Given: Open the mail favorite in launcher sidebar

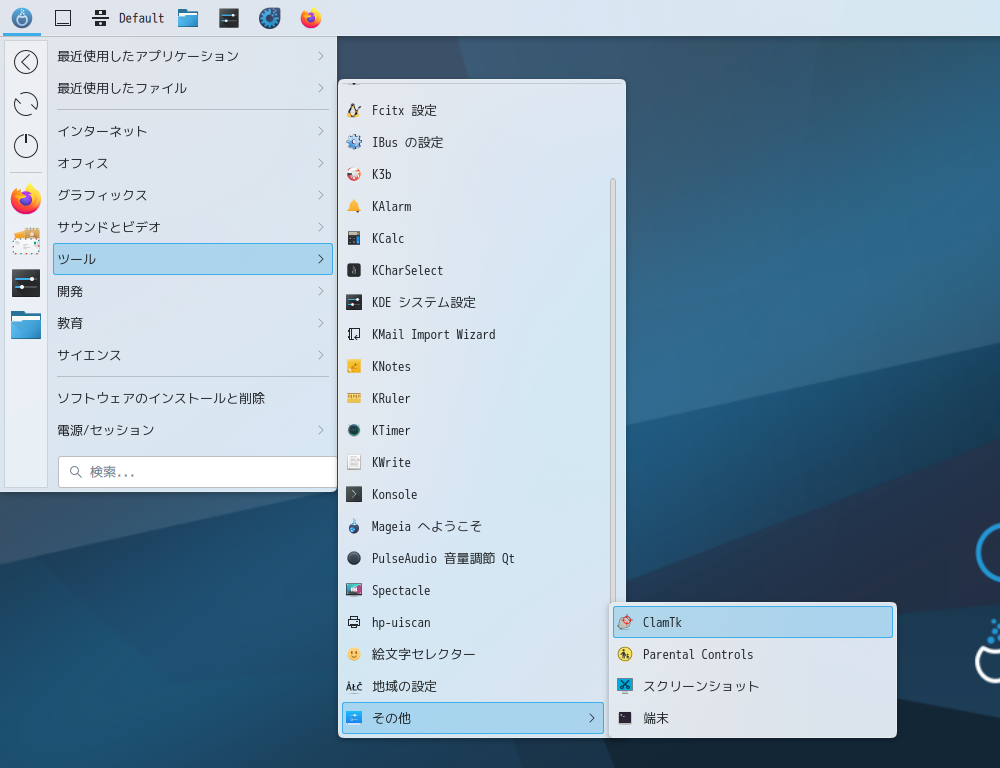Looking at the screenshot, I should click(26, 241).
